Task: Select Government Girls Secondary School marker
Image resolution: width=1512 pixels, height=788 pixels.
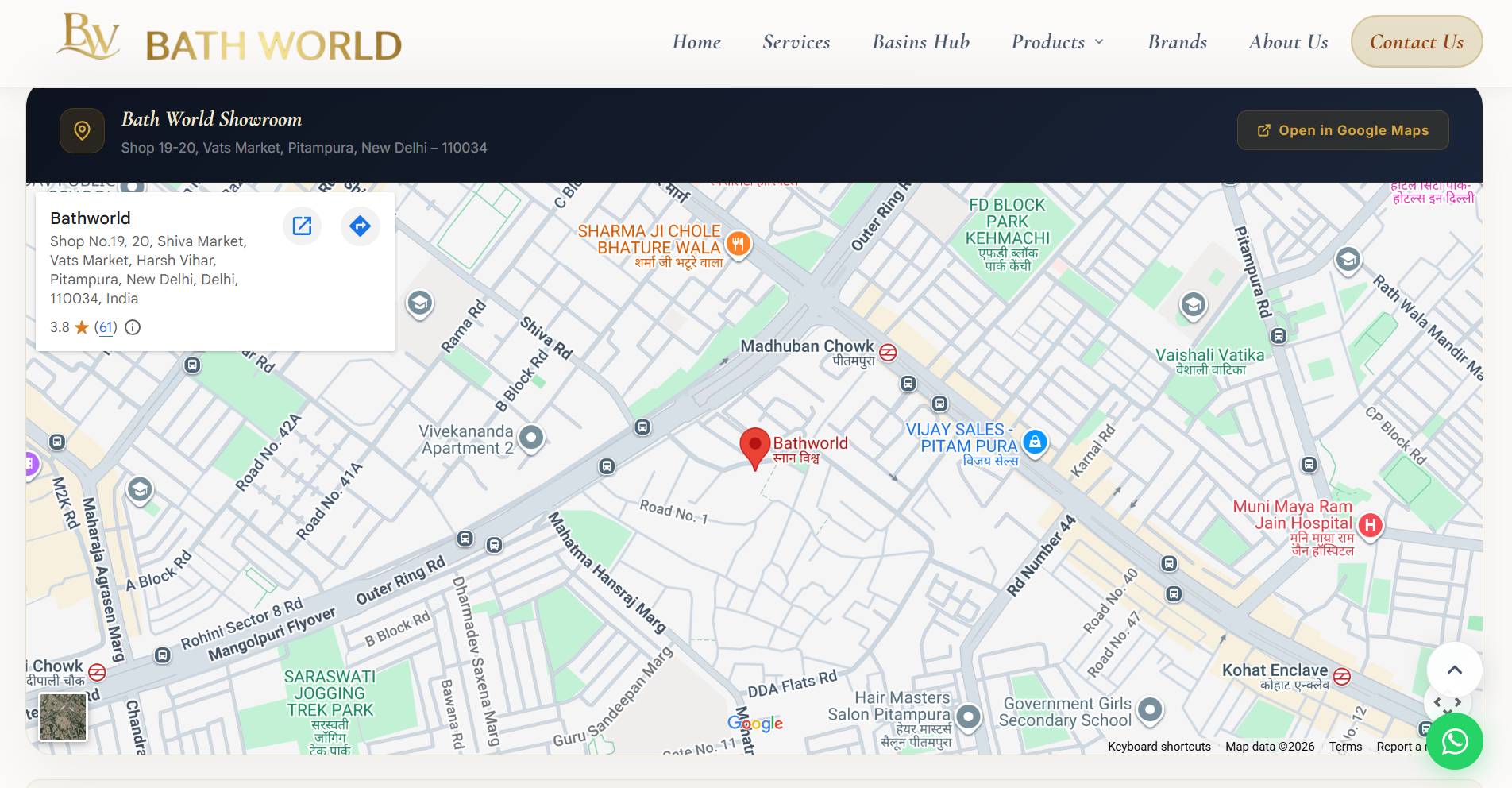Action: point(1150,709)
